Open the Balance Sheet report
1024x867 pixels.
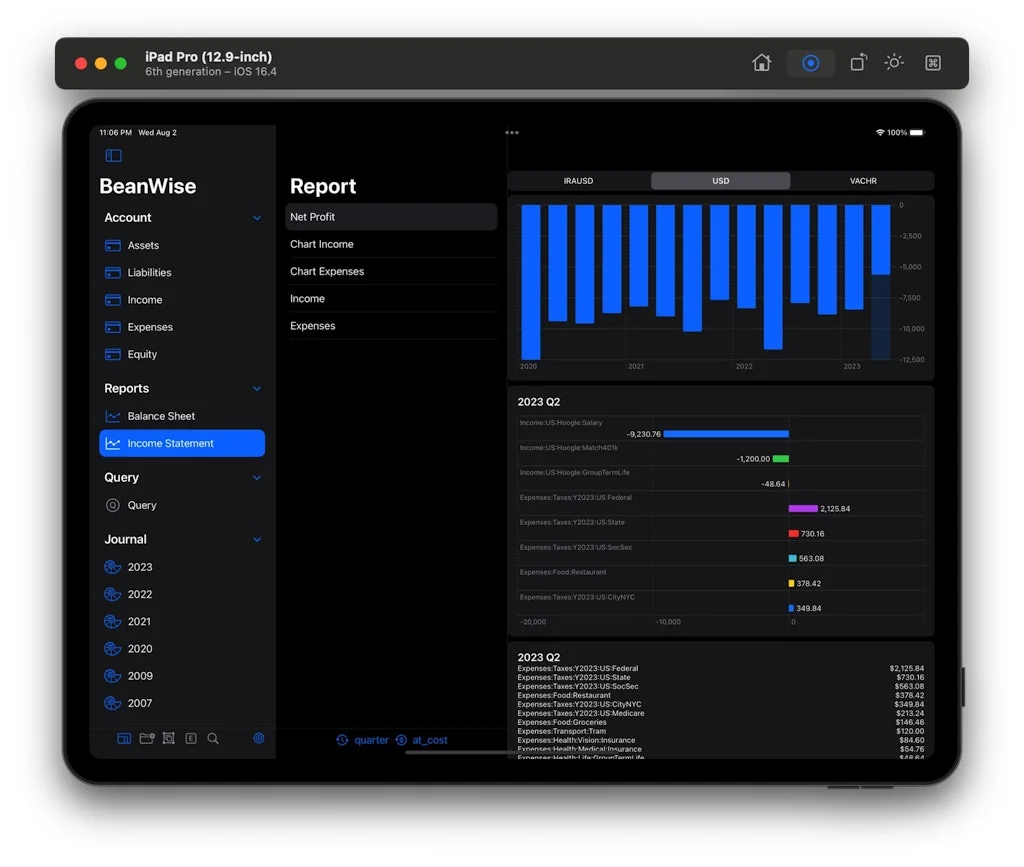pyautogui.click(x=161, y=416)
